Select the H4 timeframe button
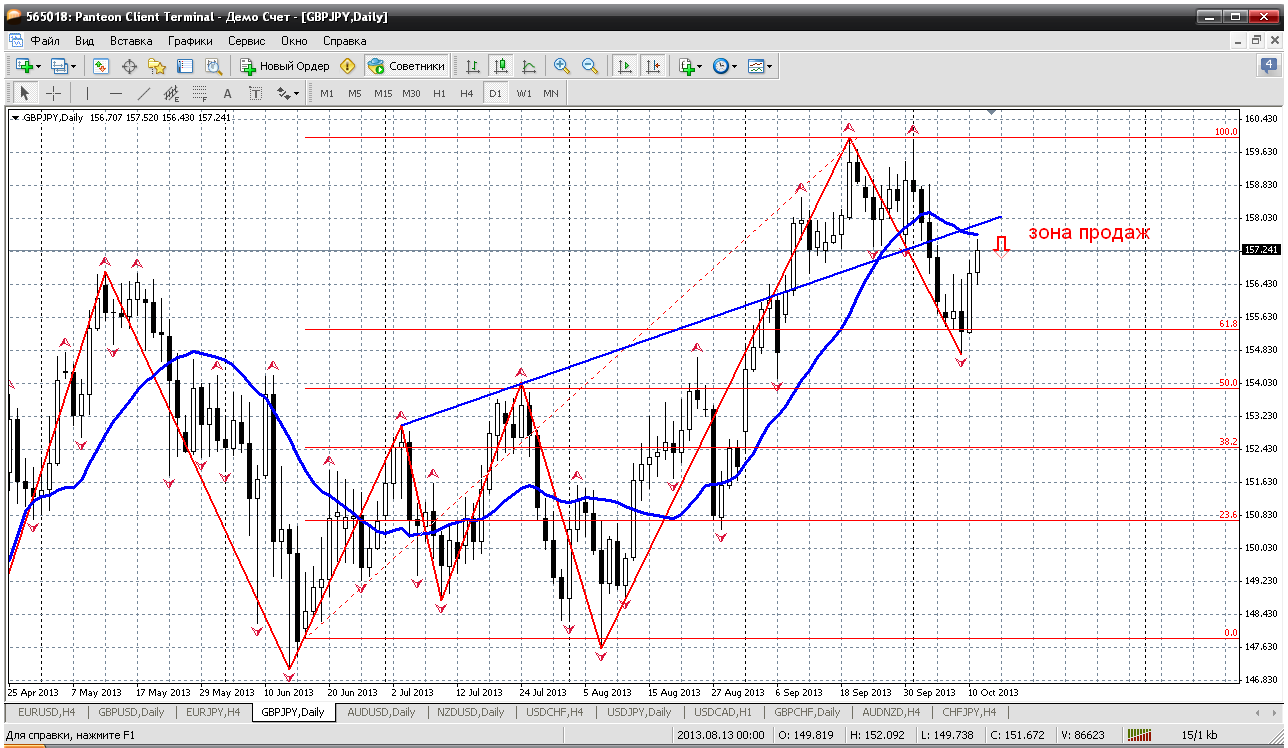This screenshot has height=748, width=1288. click(467, 93)
